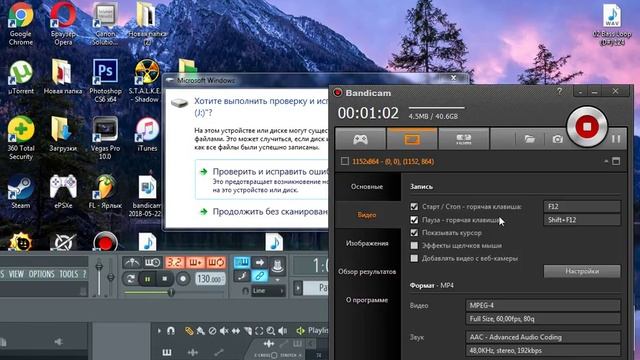Enable Эффекты щелчков мыши checkbox
This screenshot has width=640, height=360.
point(414,245)
